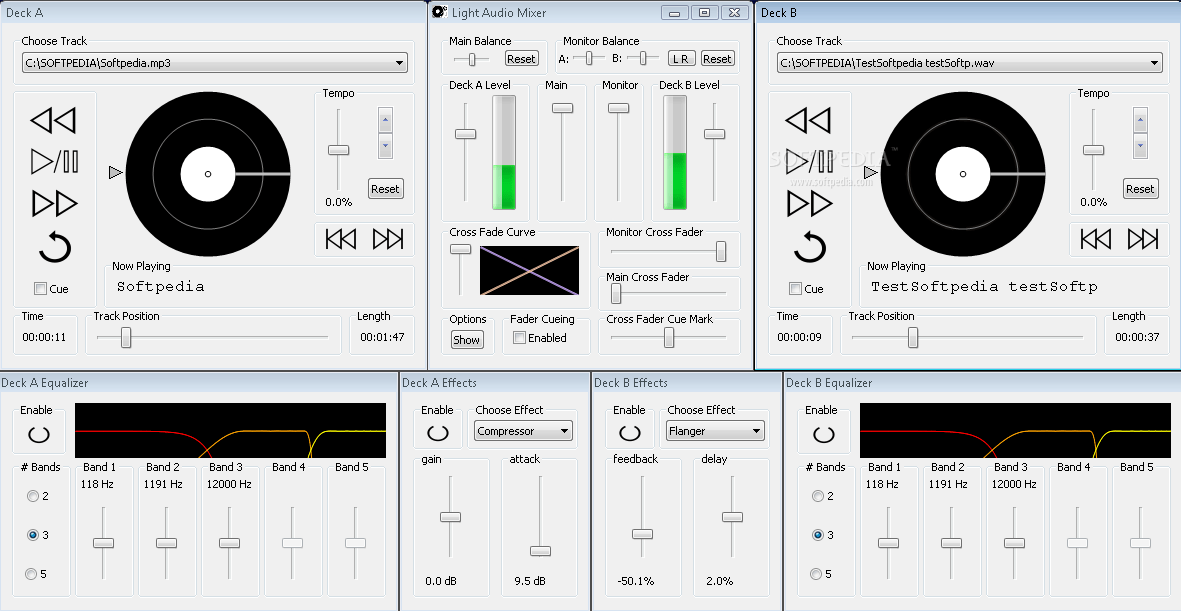Click the loop arrow icon on Deck A

[x=53, y=245]
